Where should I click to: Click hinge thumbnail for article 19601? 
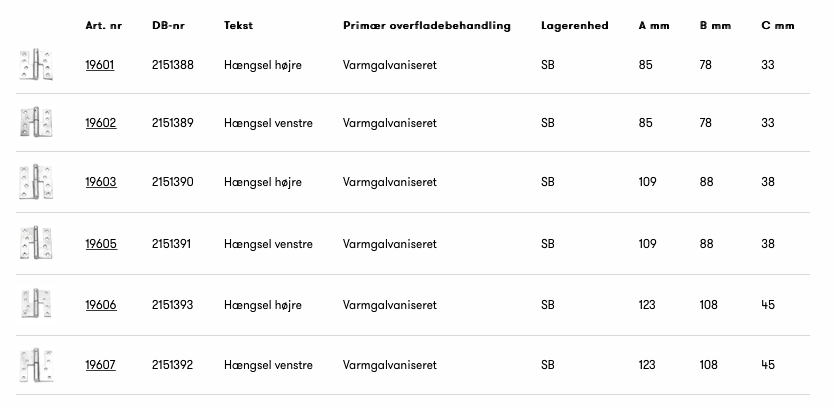point(37,65)
